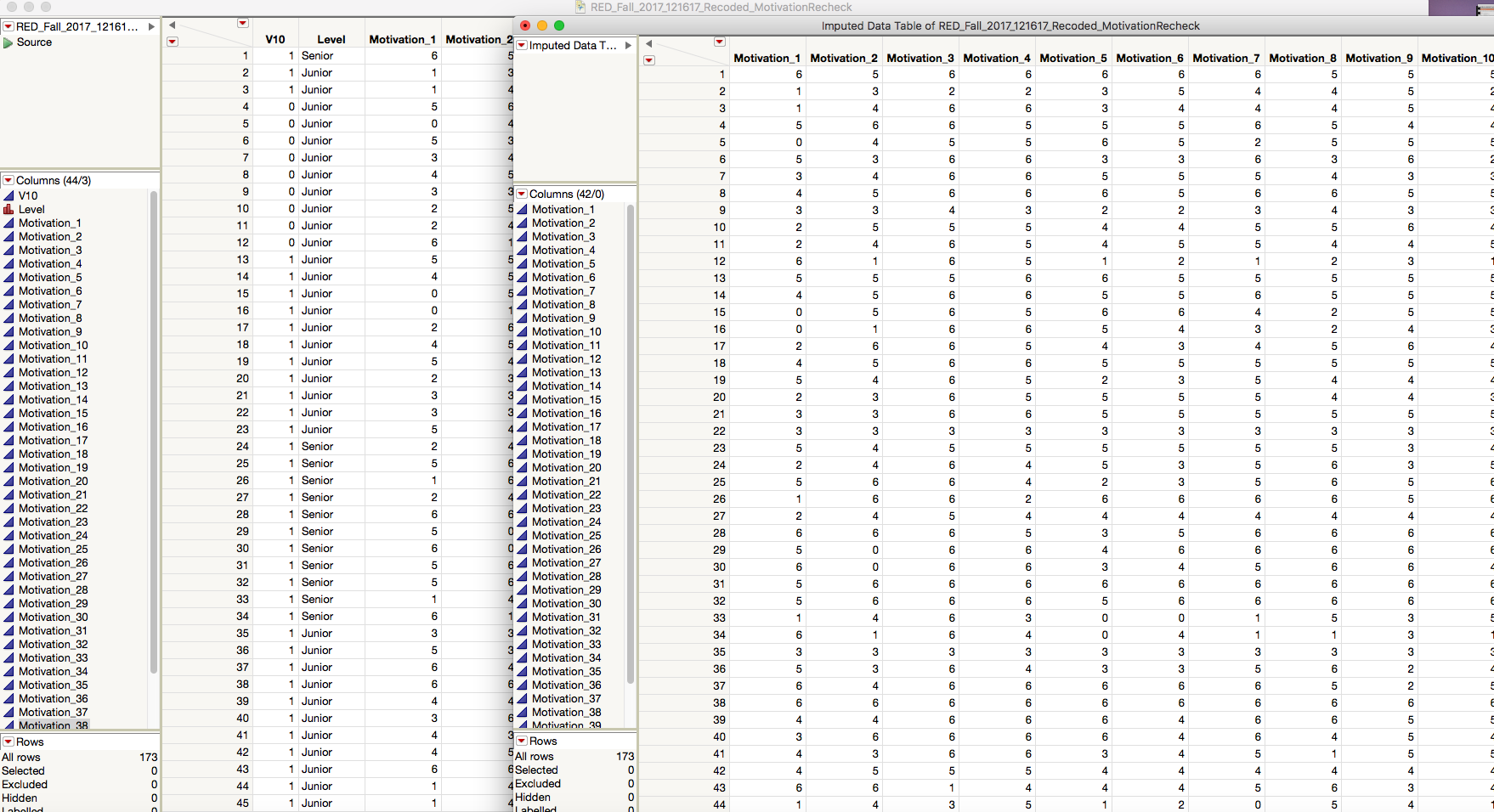Click red triangle in Imputed grid's upper-left column corner
Image resolution: width=1494 pixels, height=812 pixels.
click(719, 42)
